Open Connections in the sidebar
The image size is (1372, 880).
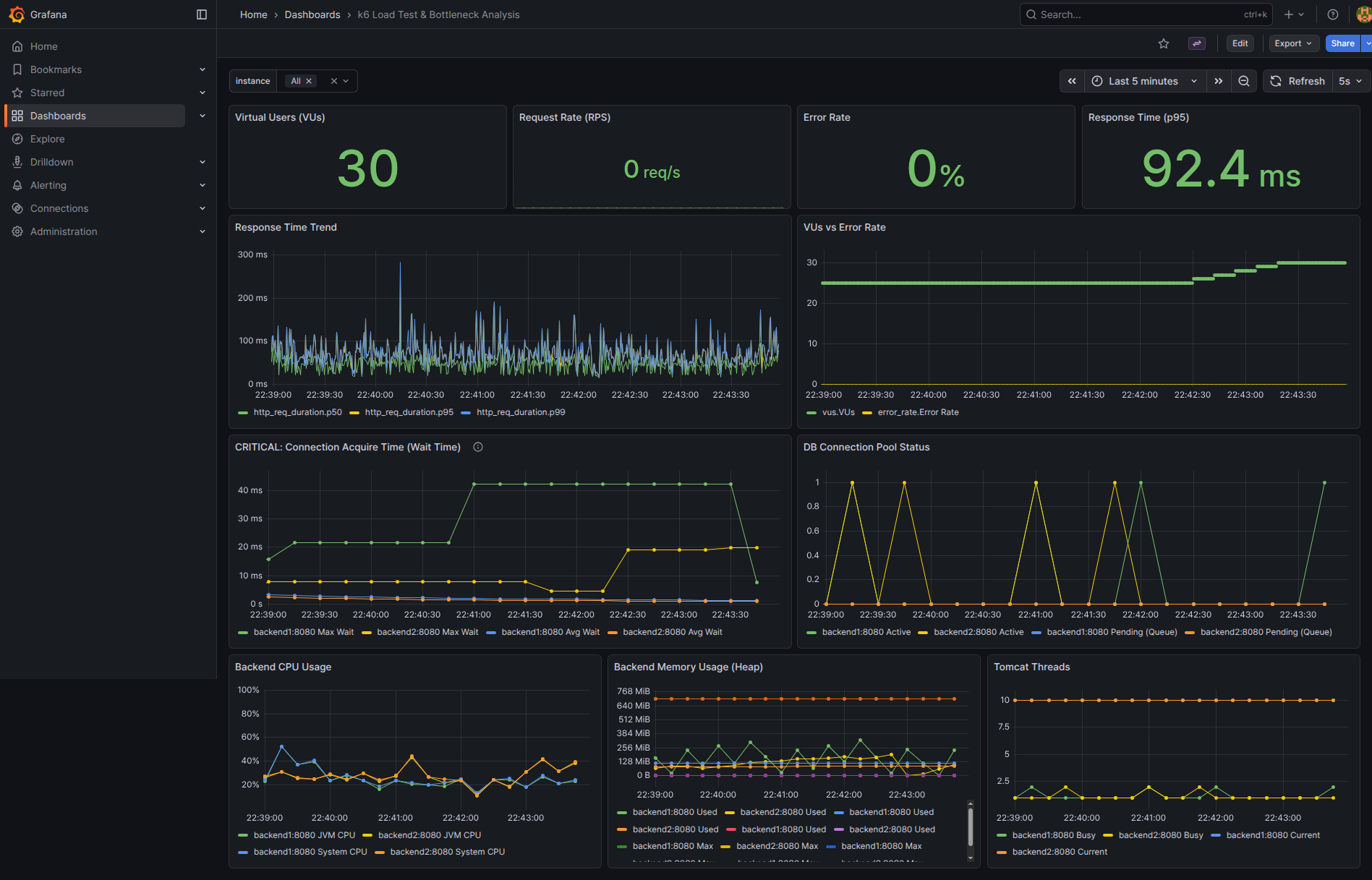click(x=59, y=208)
